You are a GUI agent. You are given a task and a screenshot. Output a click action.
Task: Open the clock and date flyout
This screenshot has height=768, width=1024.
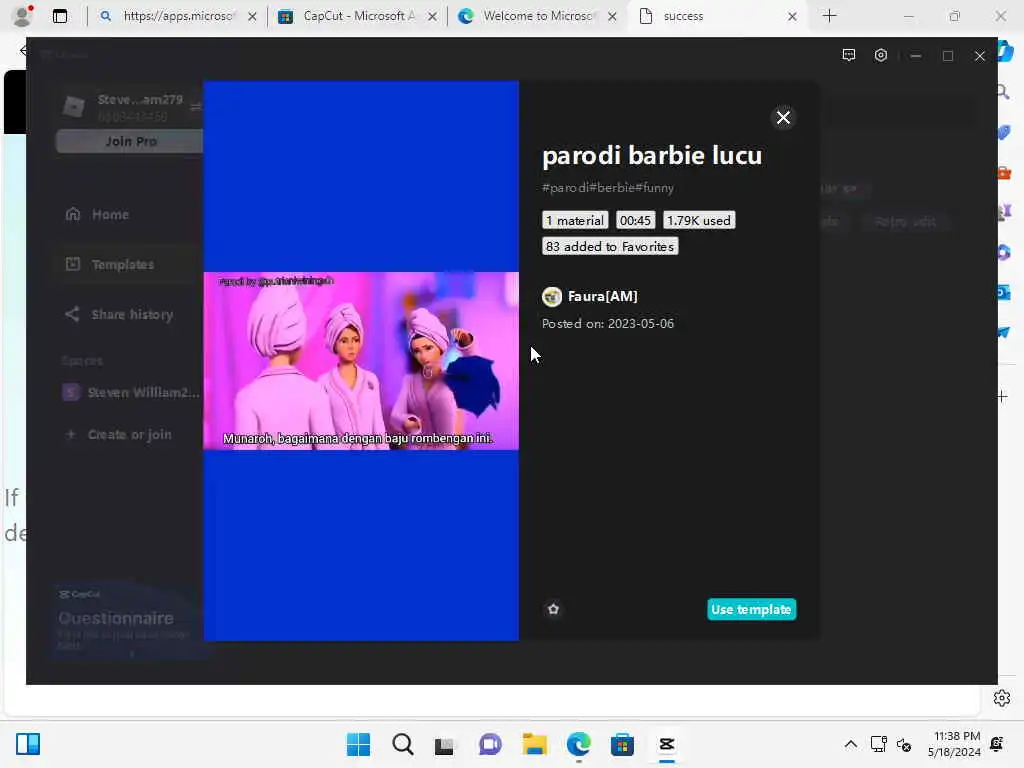point(954,744)
